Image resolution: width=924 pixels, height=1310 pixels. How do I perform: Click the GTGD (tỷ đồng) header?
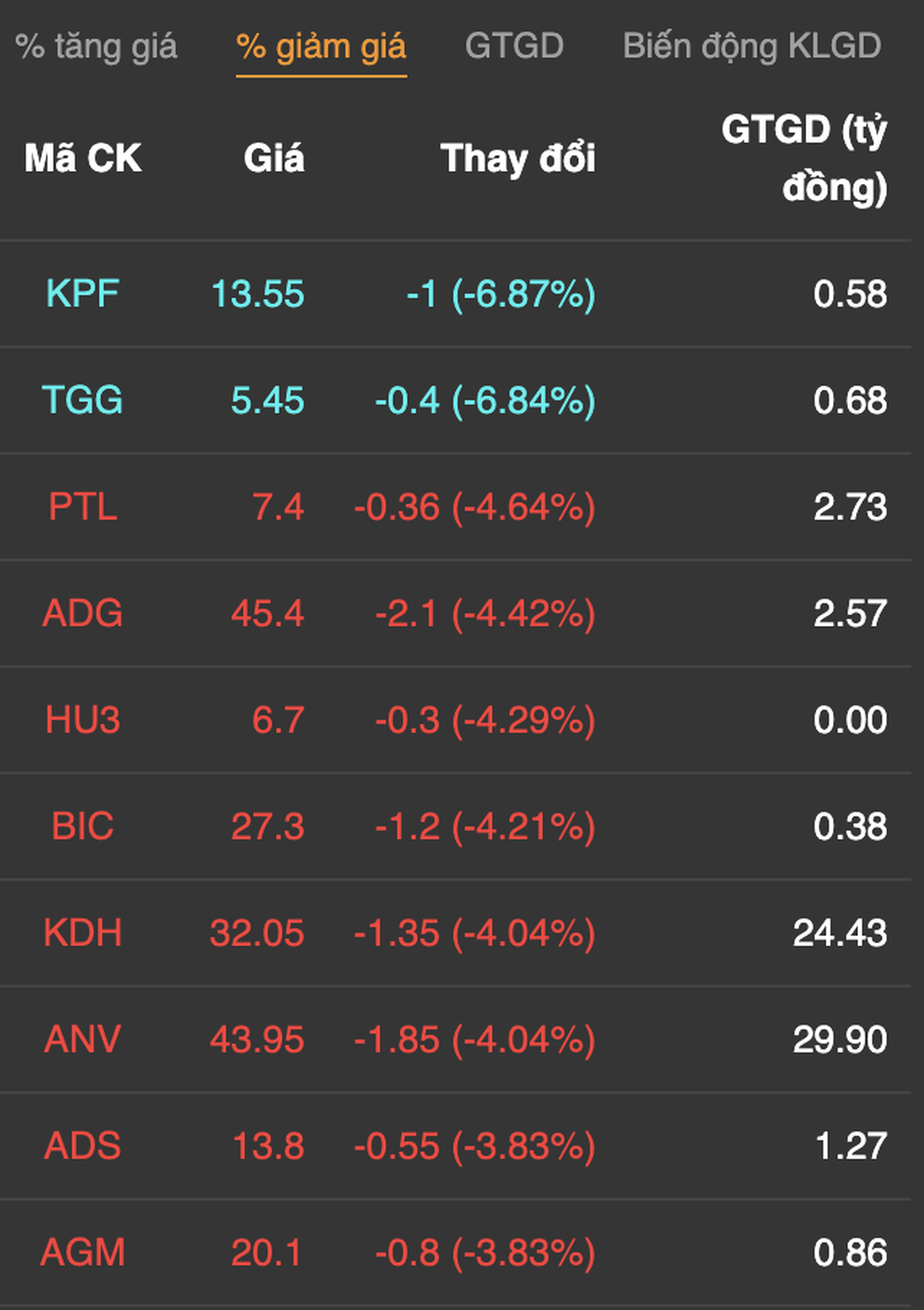pos(804,159)
